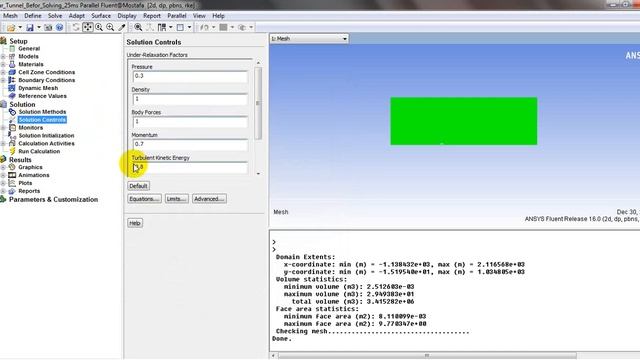
Task: Open the Solve menu
Action: click(x=55, y=16)
